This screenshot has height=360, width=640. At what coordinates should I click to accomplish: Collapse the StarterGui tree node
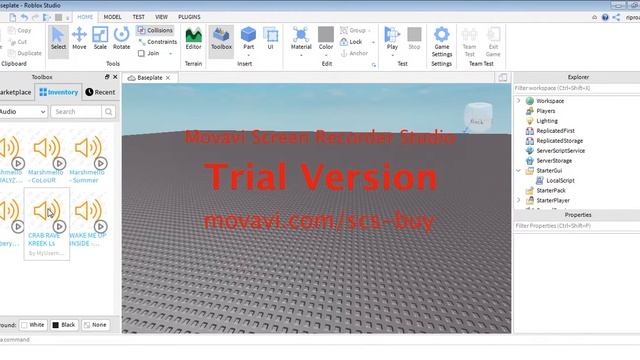pos(519,171)
